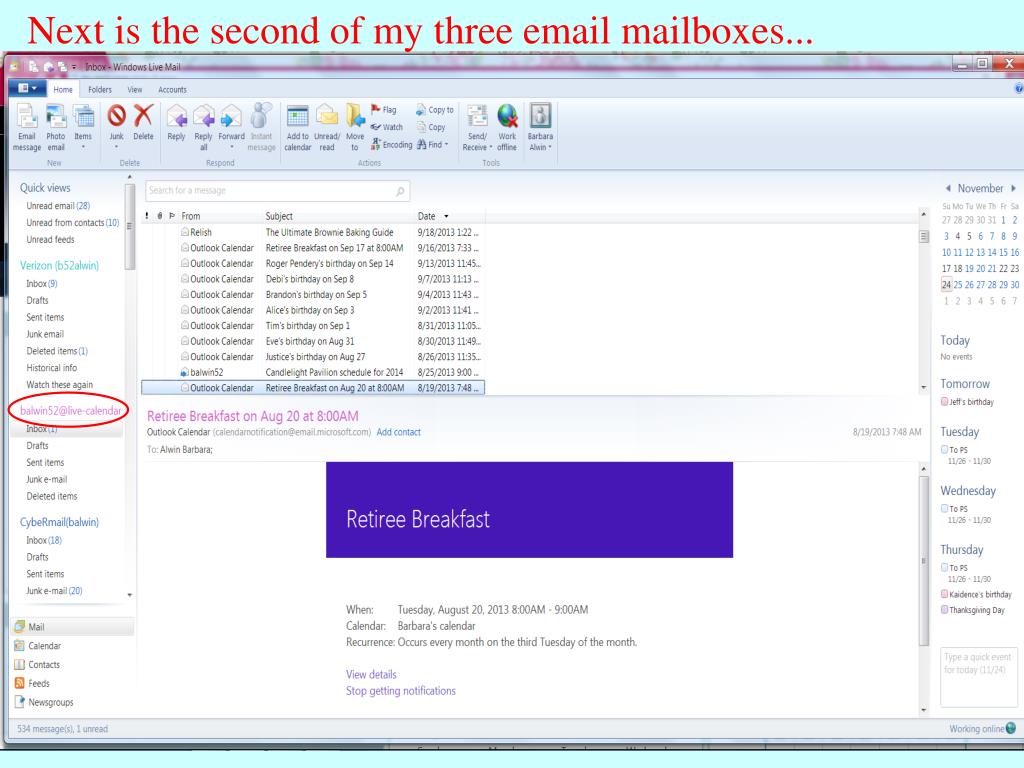Reply to the selected email

pyautogui.click(x=176, y=123)
